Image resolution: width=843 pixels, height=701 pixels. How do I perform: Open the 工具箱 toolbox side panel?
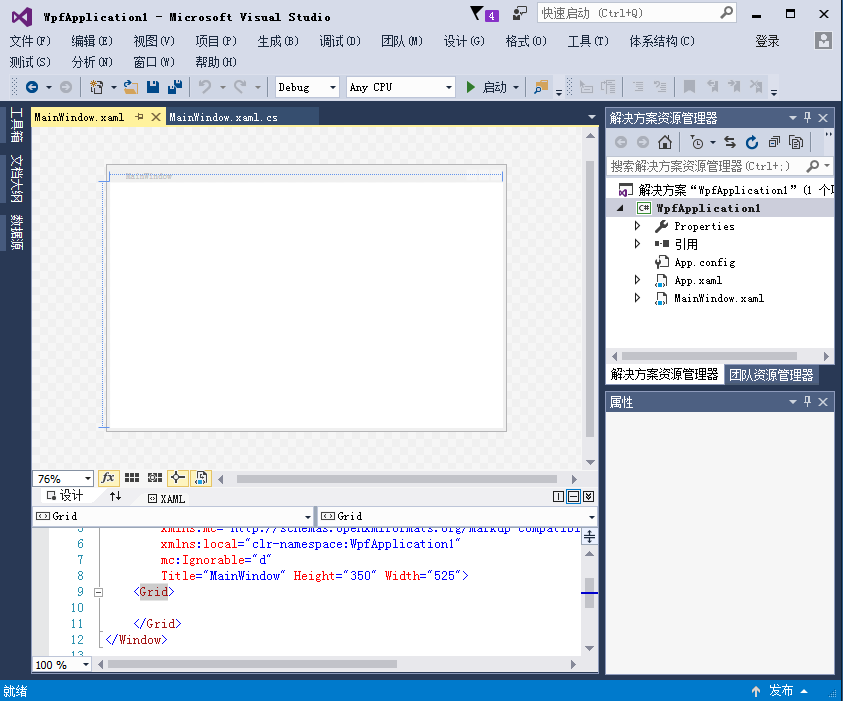(x=16, y=125)
